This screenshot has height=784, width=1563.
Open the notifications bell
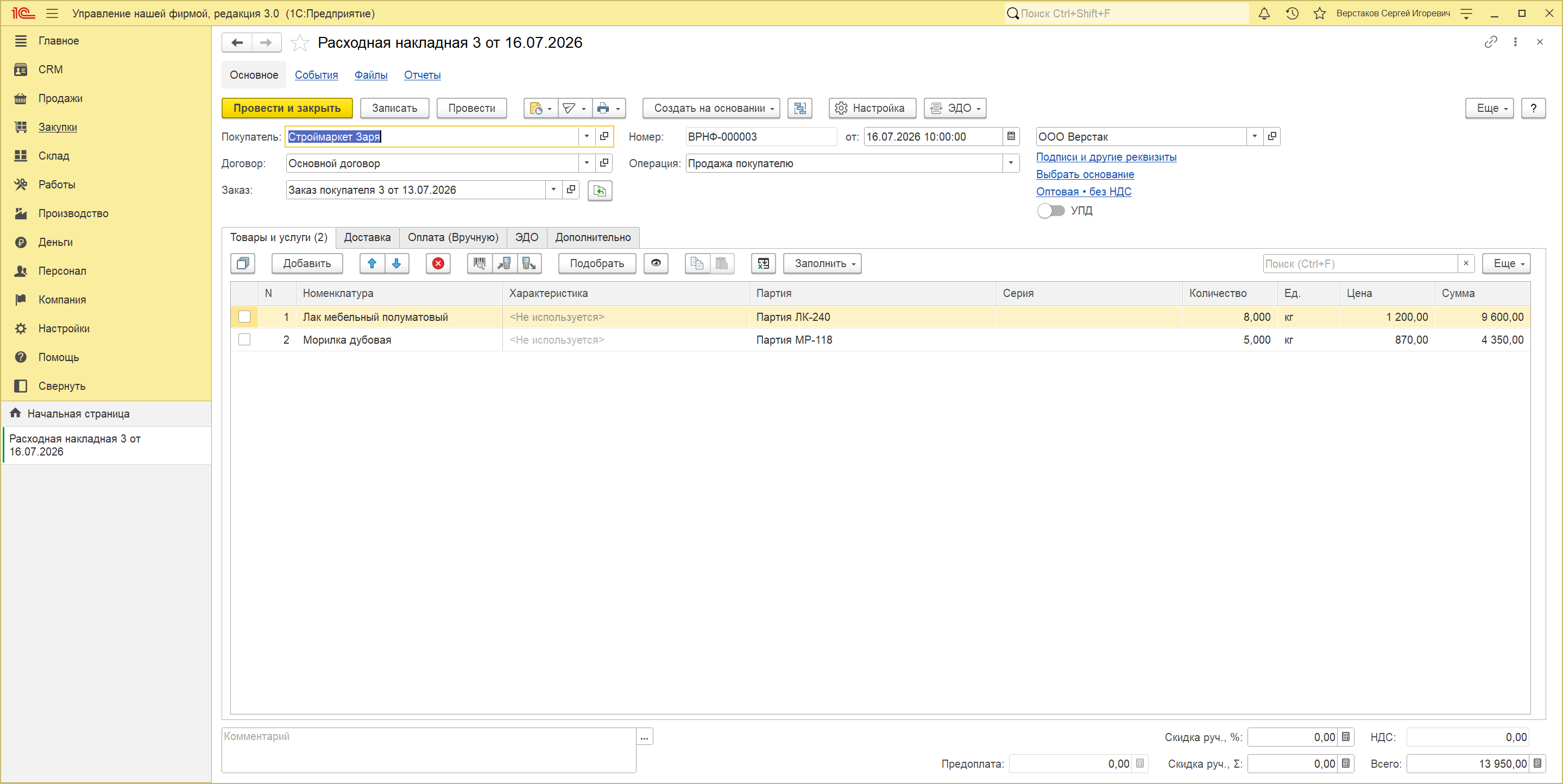(x=1264, y=14)
